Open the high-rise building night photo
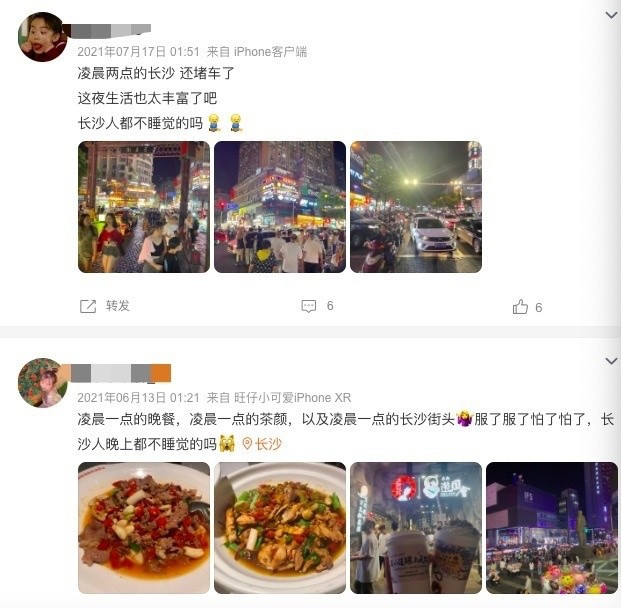Image resolution: width=622 pixels, height=608 pixels. coord(280,207)
